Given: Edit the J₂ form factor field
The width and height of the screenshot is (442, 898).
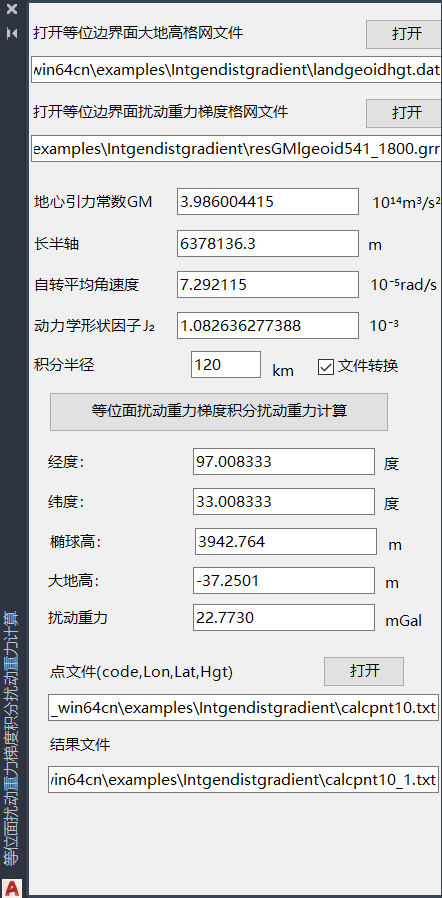Looking at the screenshot, I should 268,326.
